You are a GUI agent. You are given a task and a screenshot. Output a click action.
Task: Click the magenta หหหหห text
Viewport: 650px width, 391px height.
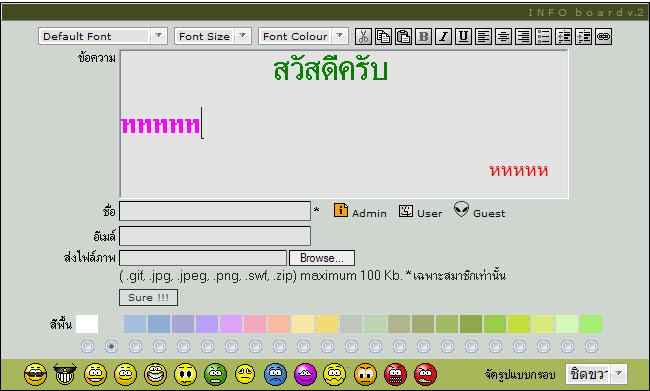pos(160,125)
